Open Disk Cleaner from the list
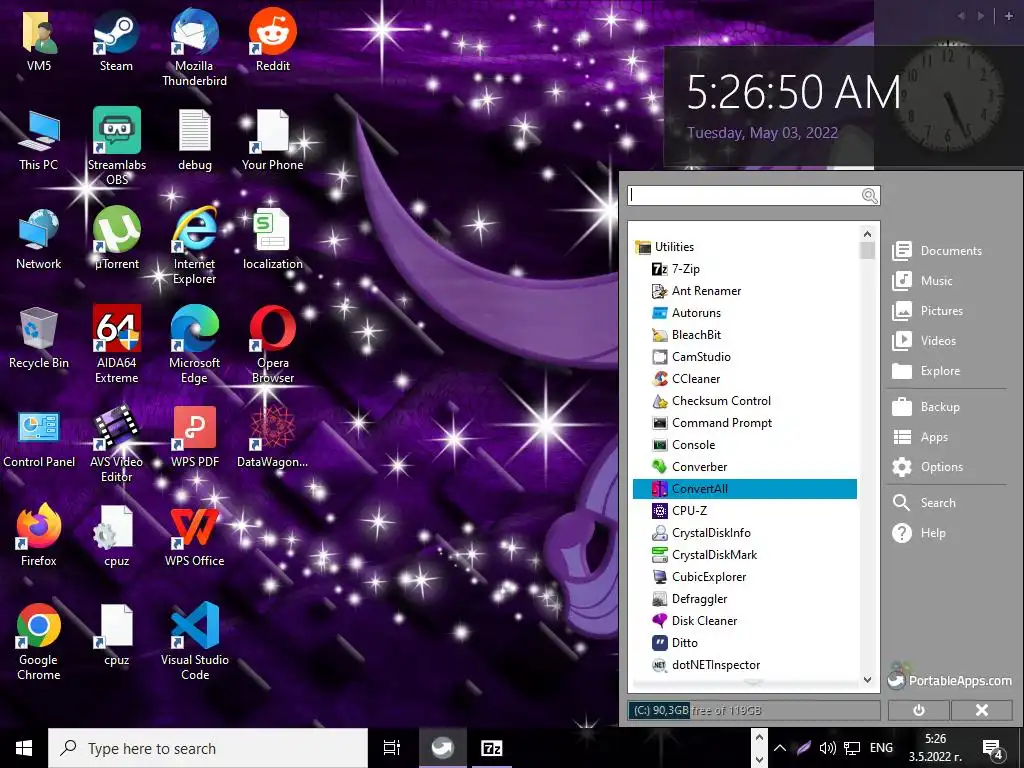The image size is (1024, 768). [694, 620]
